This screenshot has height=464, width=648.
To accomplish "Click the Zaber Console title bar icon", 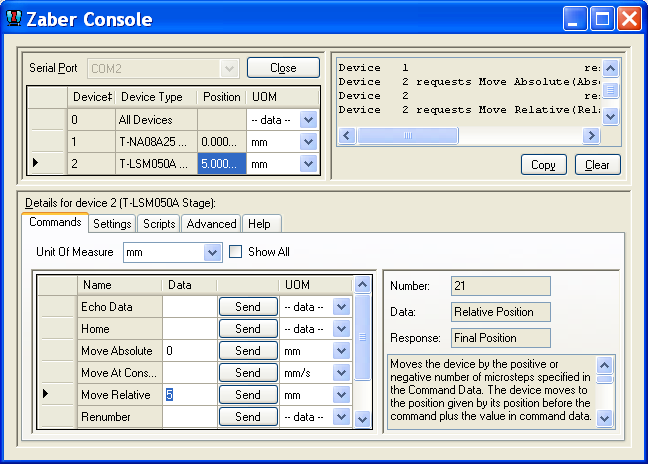I will click(14, 19).
